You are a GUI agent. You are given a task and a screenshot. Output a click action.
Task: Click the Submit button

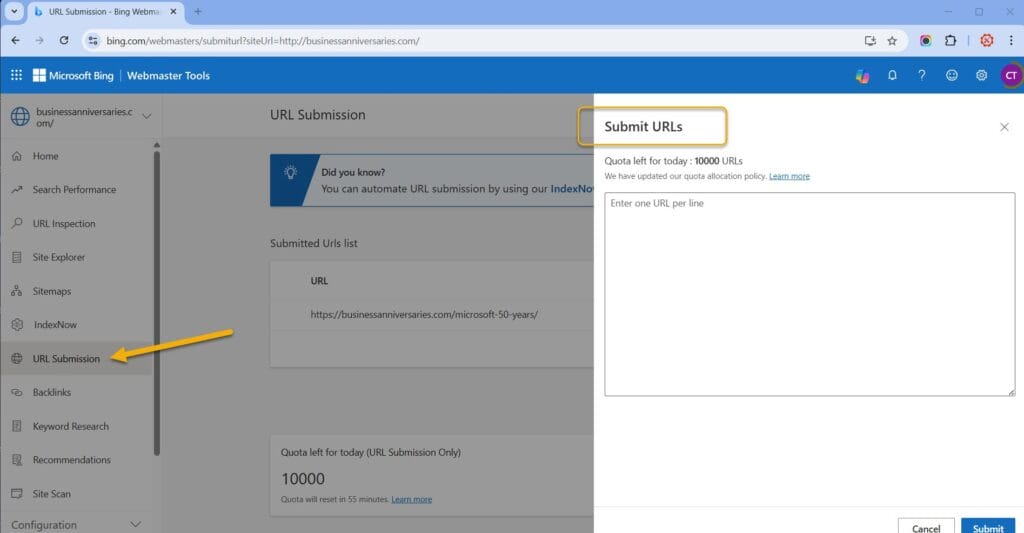point(987,526)
